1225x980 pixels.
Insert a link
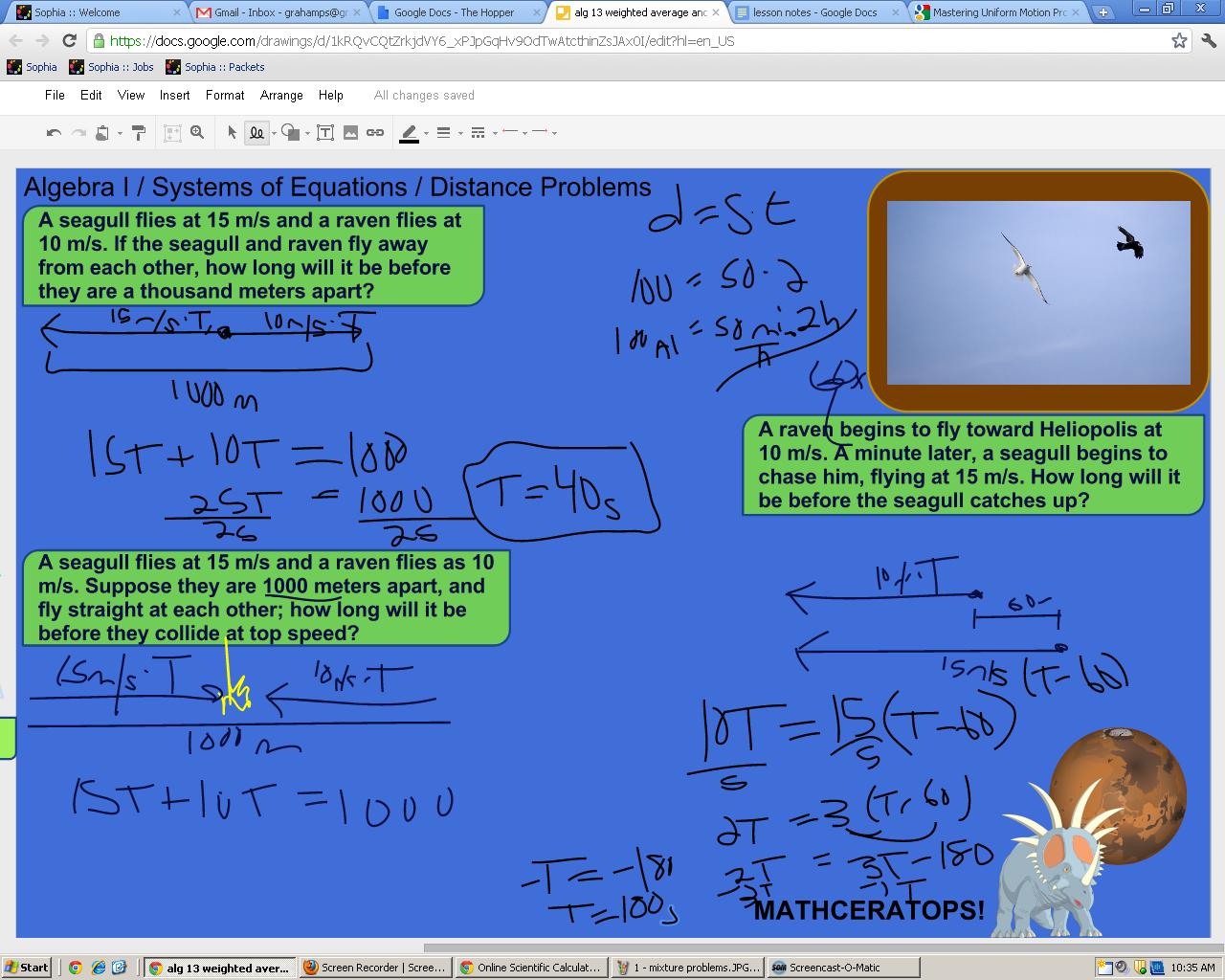click(374, 132)
